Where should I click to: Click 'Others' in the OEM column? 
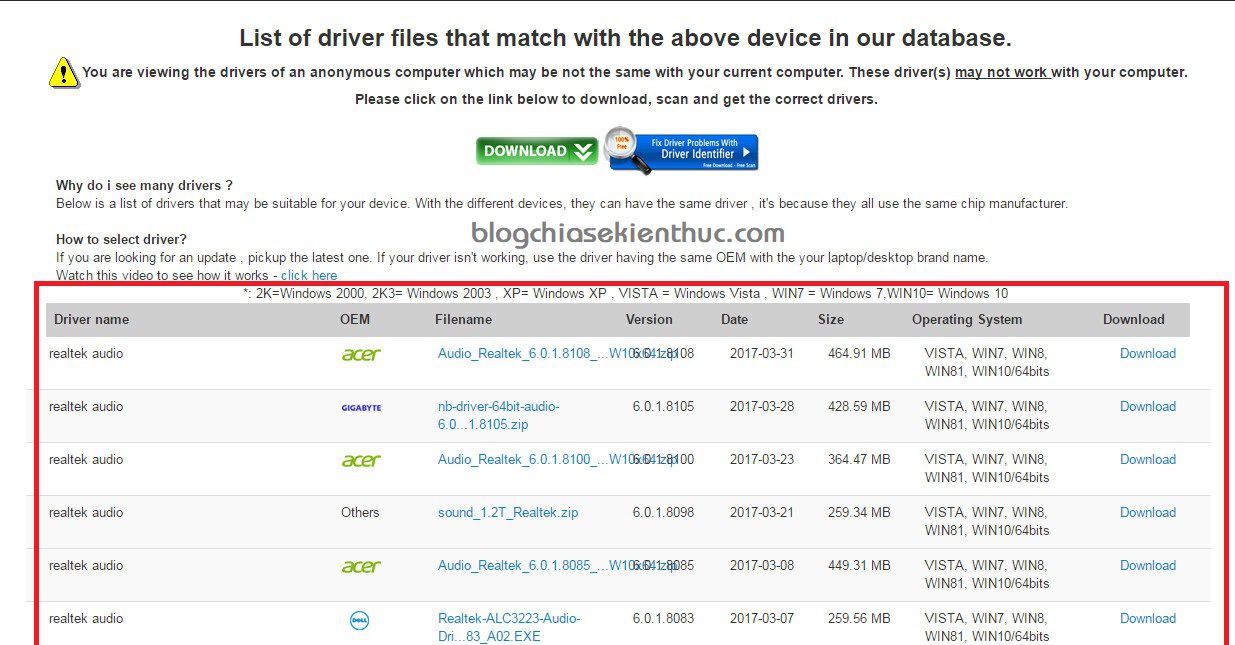(360, 512)
